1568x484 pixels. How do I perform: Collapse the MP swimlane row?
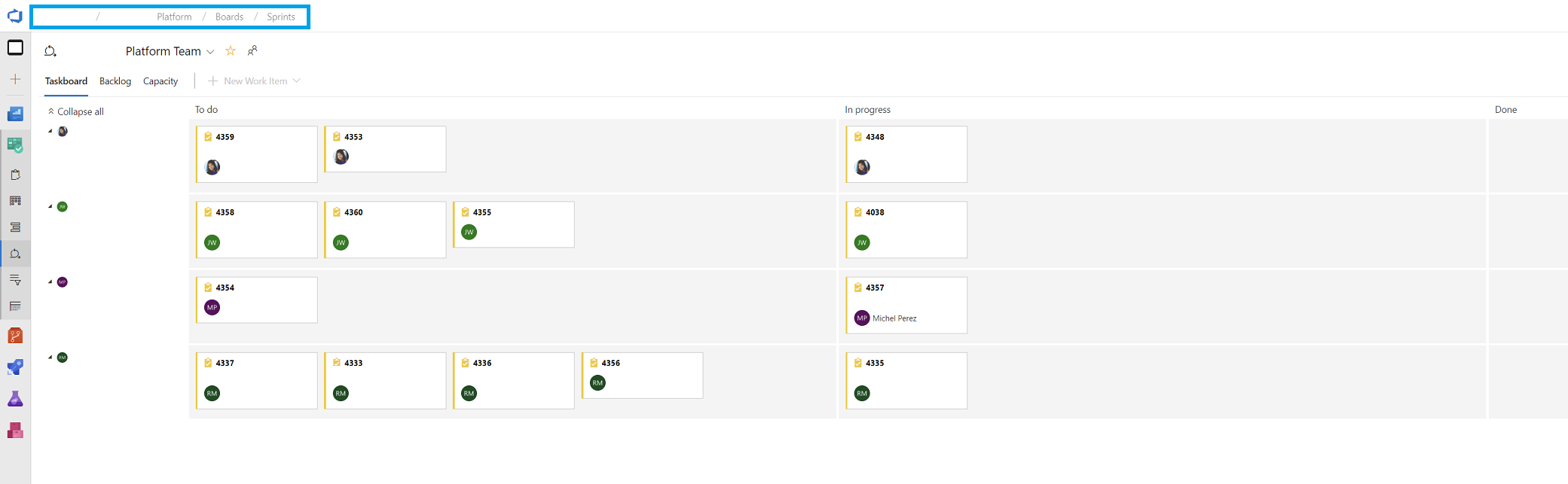coord(50,282)
